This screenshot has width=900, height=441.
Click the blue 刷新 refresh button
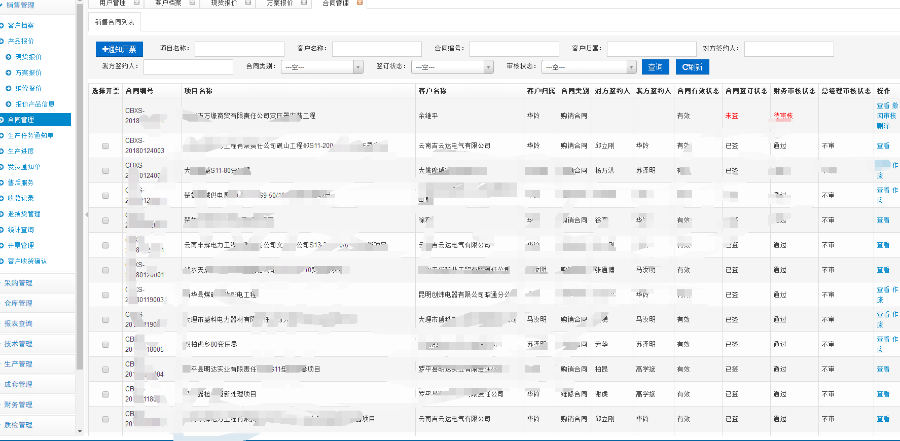pyautogui.click(x=692, y=67)
